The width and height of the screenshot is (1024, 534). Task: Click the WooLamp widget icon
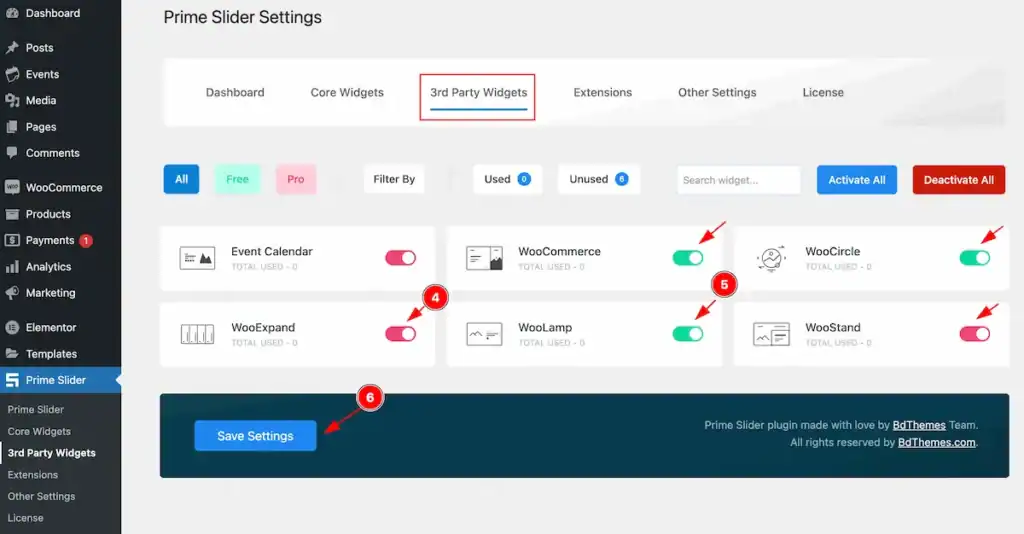(x=484, y=334)
